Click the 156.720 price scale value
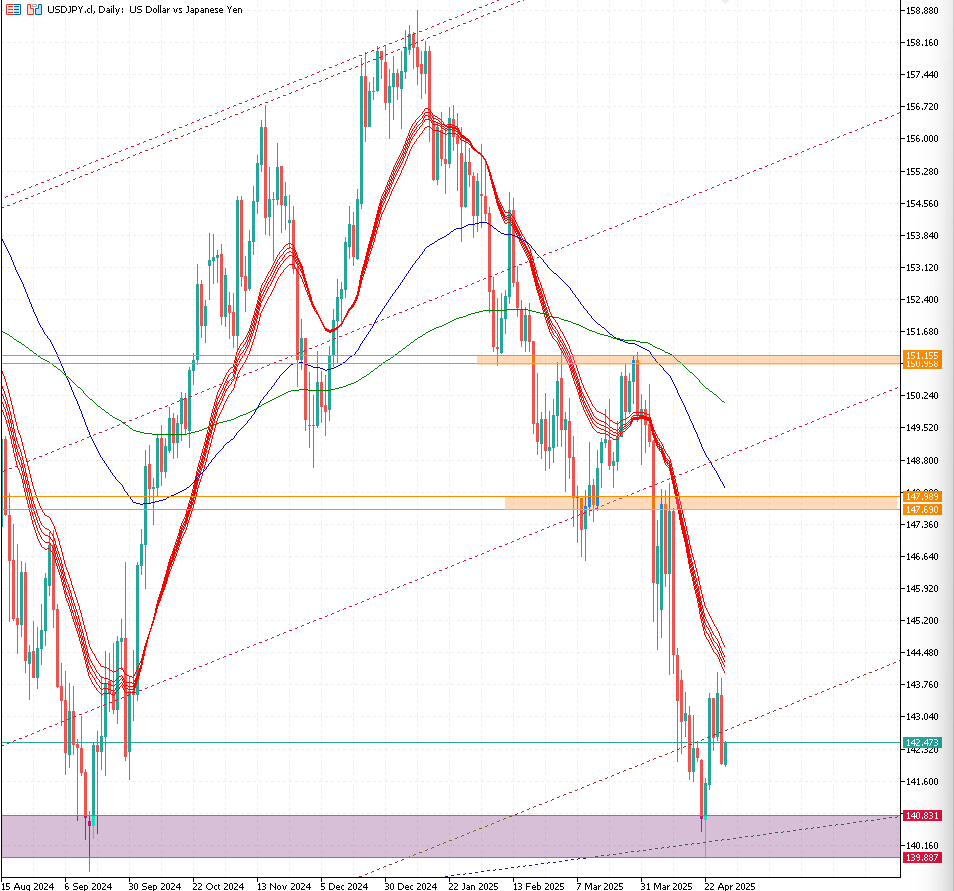 [x=922, y=107]
